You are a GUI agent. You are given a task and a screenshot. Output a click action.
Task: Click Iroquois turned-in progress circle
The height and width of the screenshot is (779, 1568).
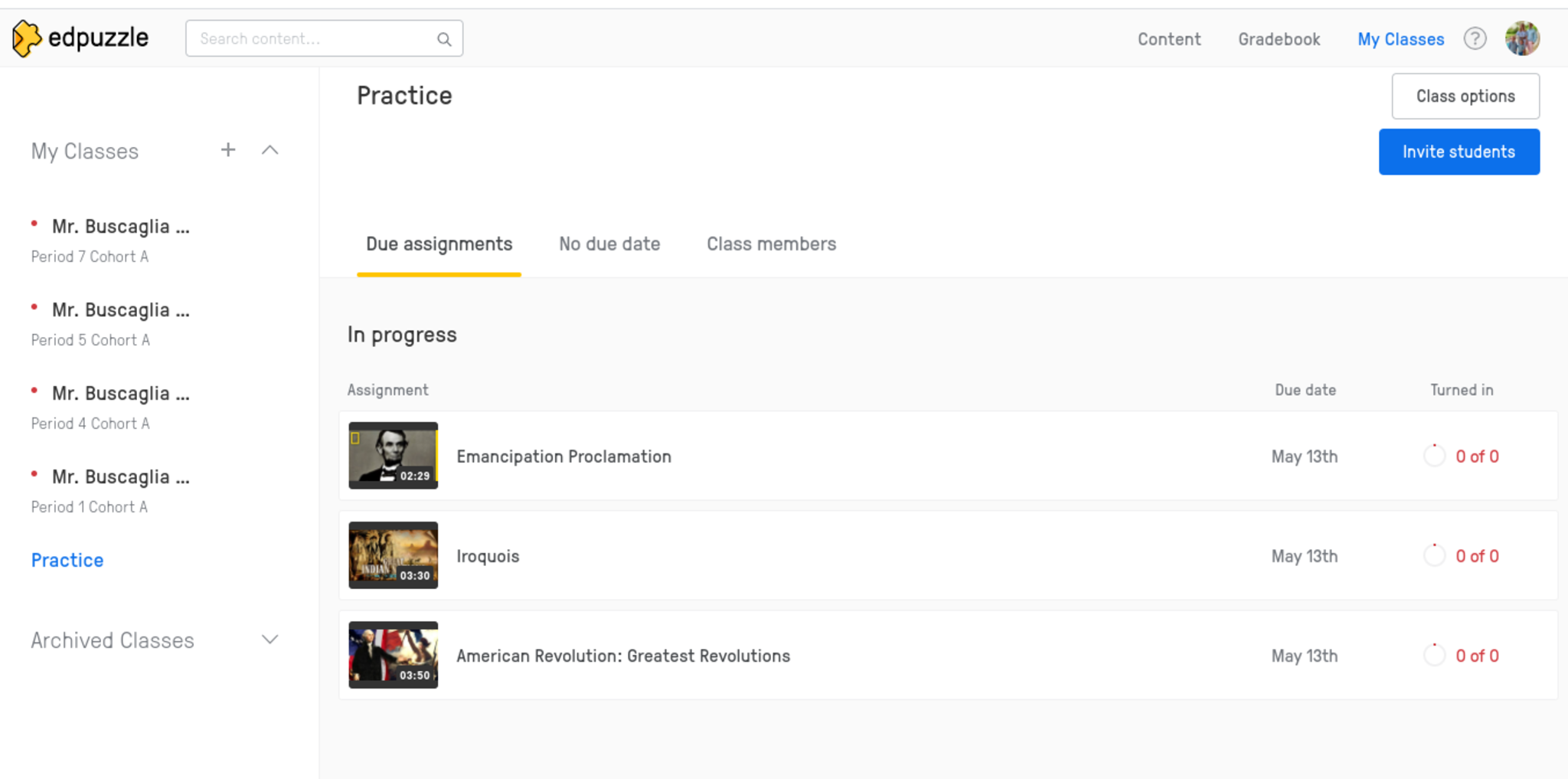click(1434, 555)
